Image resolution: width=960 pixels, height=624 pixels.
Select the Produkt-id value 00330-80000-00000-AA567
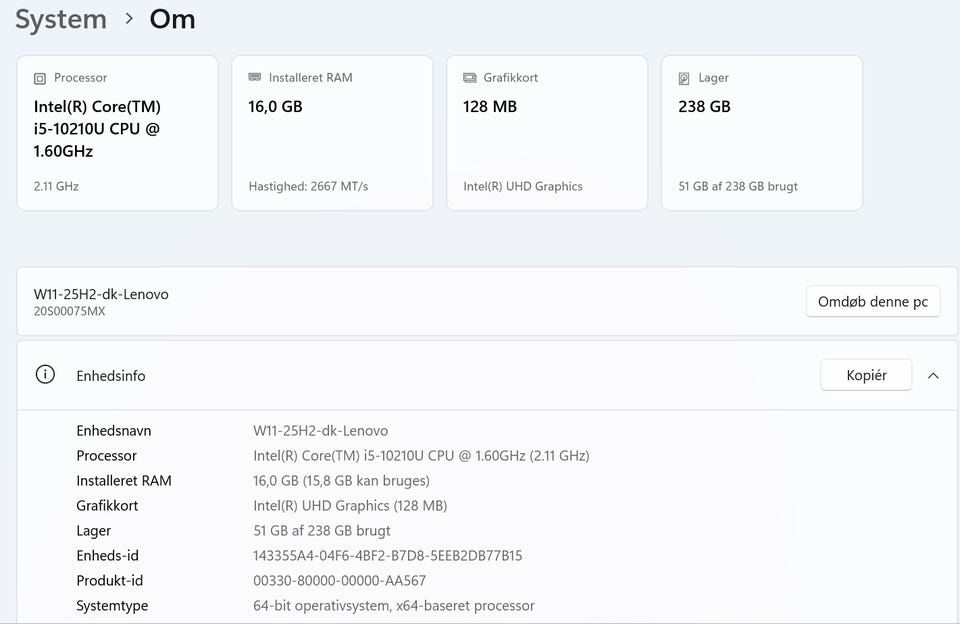pos(340,581)
